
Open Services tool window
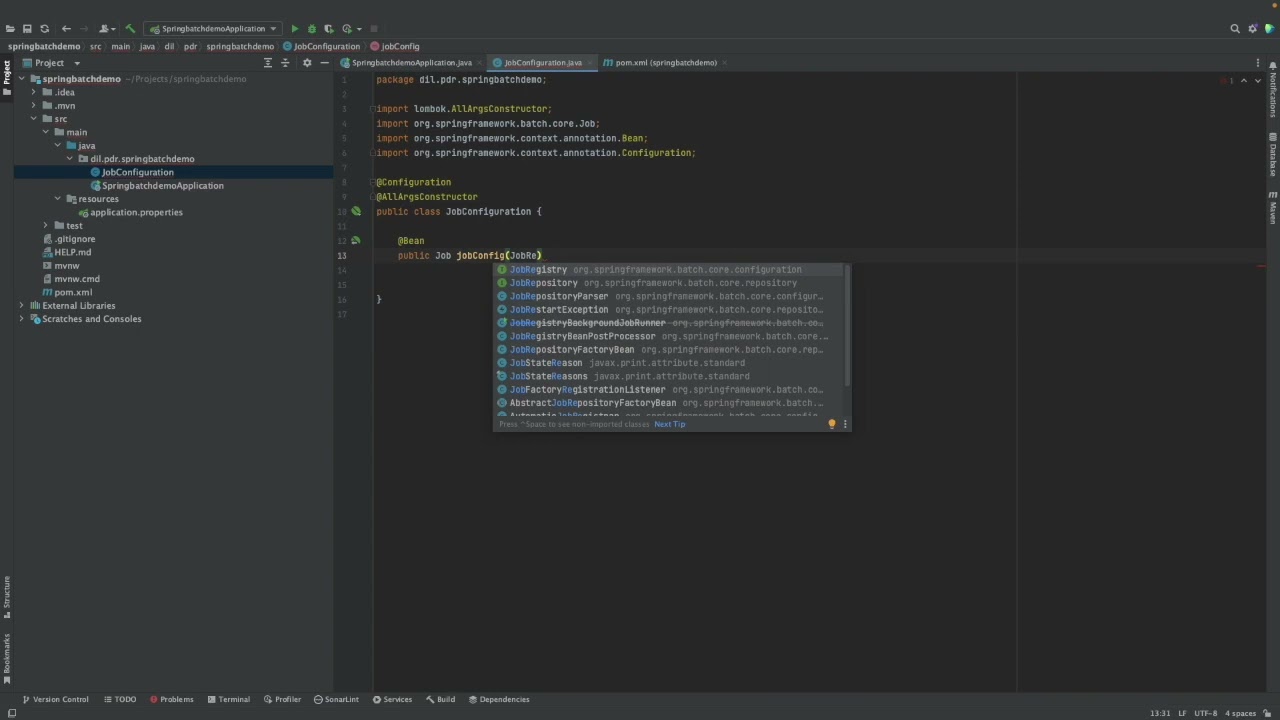[x=392, y=699]
